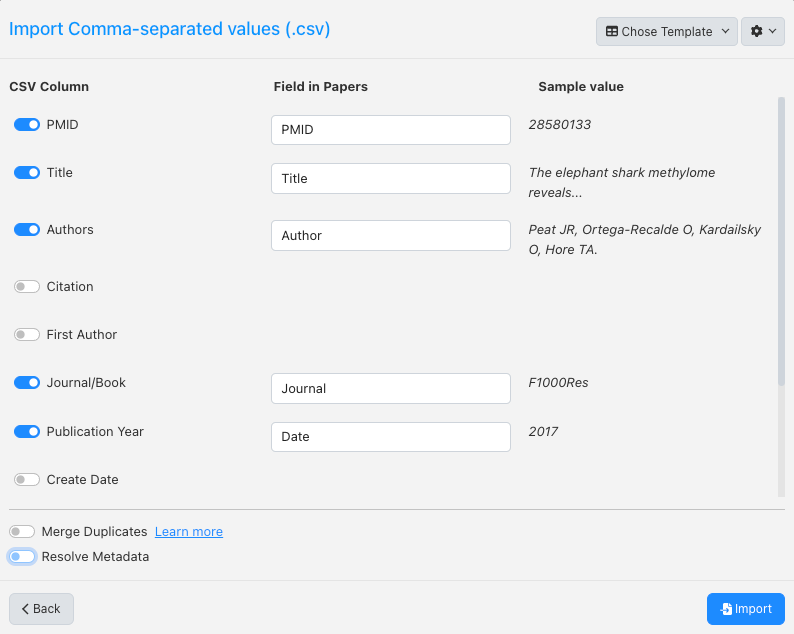This screenshot has width=794, height=634.
Task: Click the column list vertical scrollbar
Action: (x=781, y=240)
